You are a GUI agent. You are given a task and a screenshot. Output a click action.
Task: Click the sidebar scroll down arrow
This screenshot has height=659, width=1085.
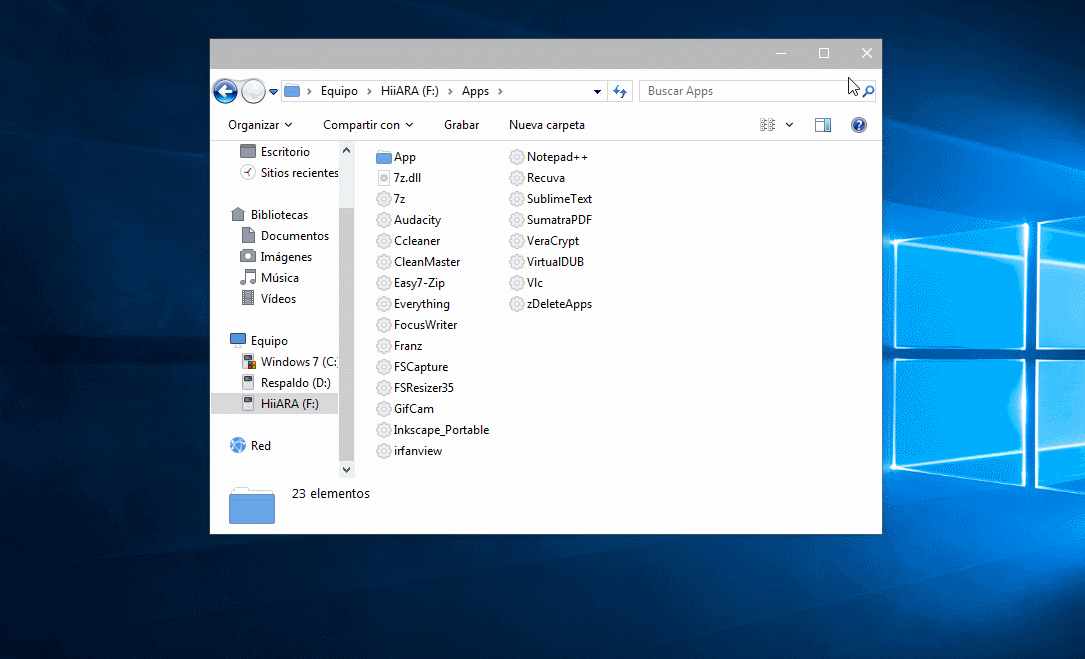pos(347,470)
